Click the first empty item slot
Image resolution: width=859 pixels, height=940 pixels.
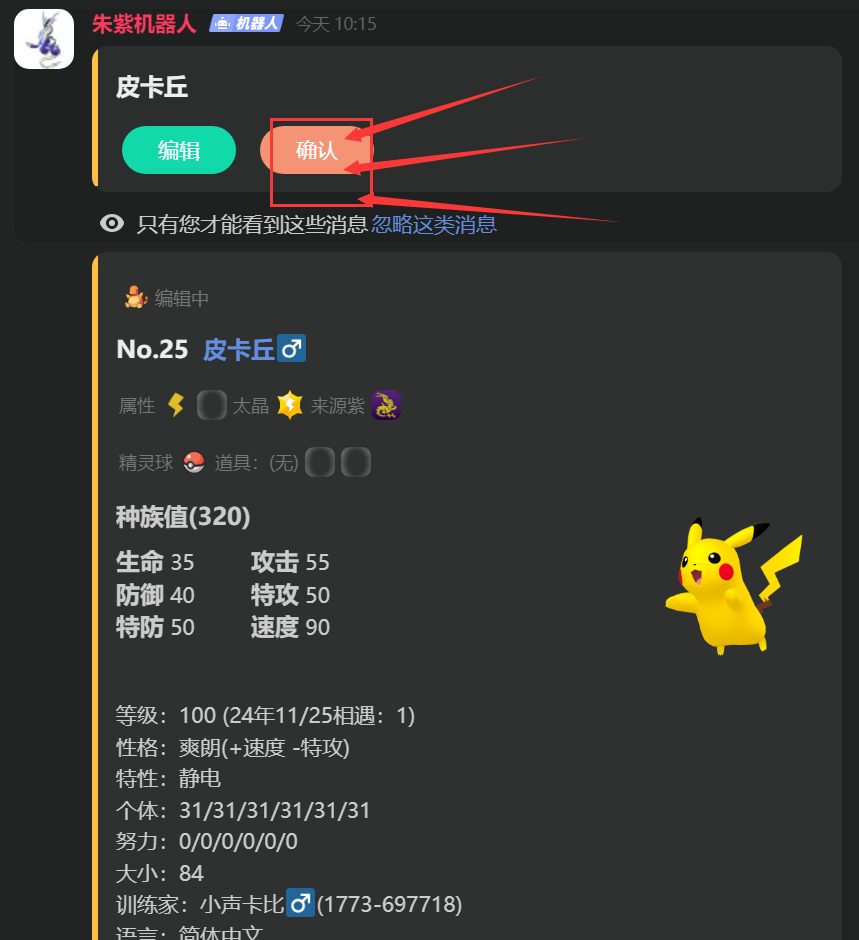pyautogui.click(x=320, y=462)
